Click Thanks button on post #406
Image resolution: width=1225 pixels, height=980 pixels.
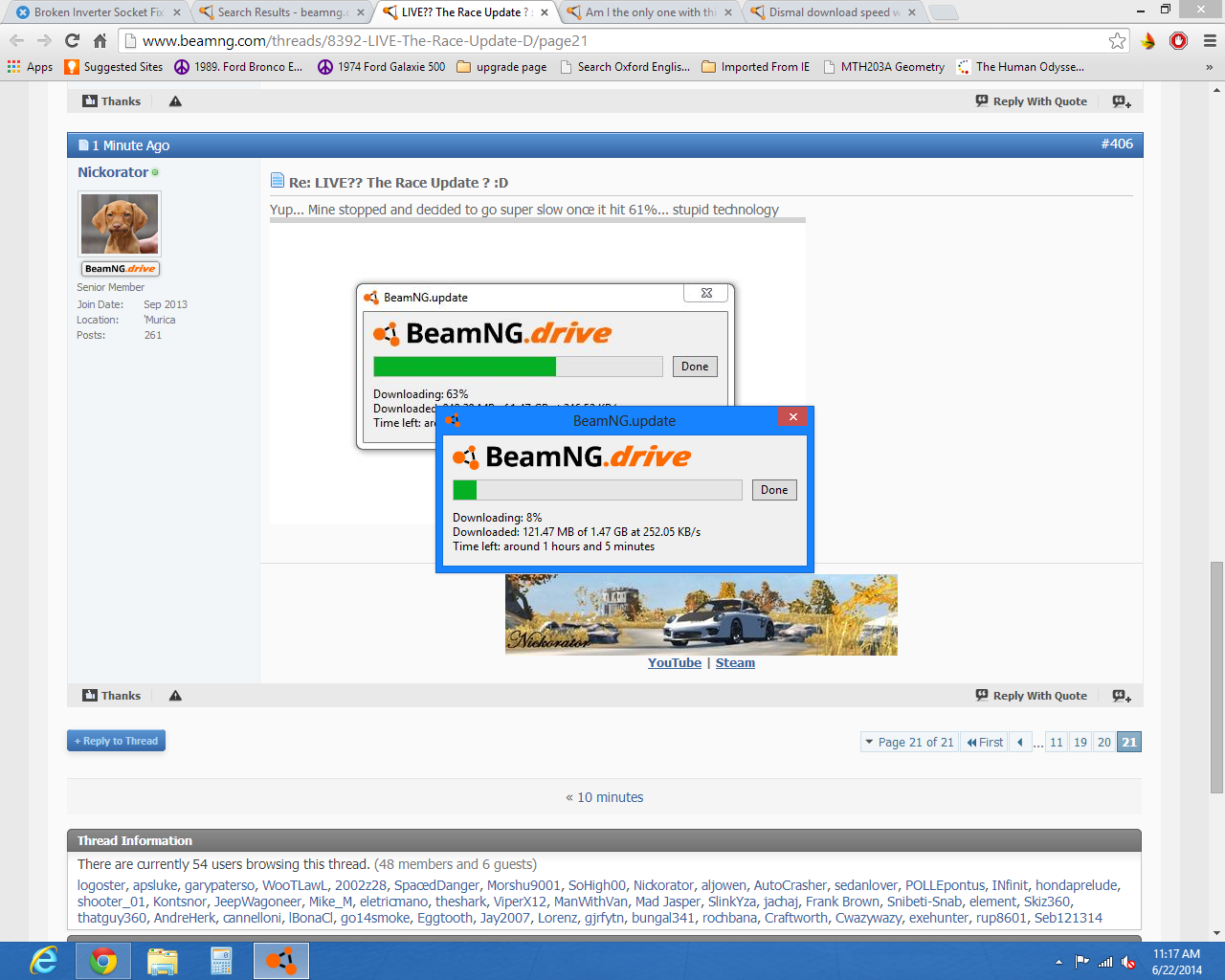112,696
